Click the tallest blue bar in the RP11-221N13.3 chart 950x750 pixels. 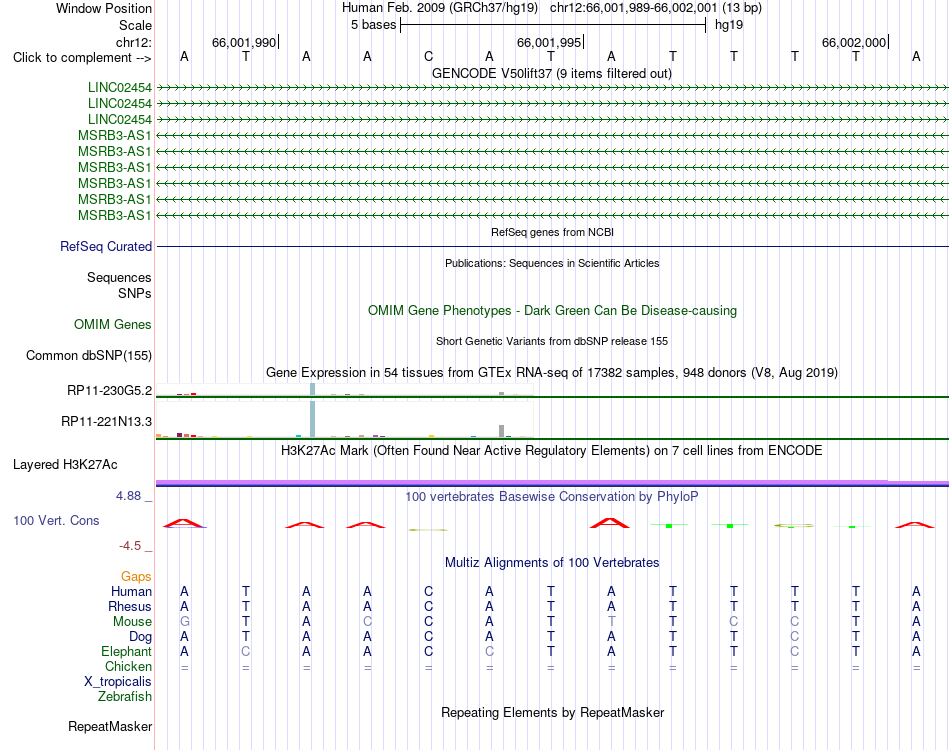[313, 419]
